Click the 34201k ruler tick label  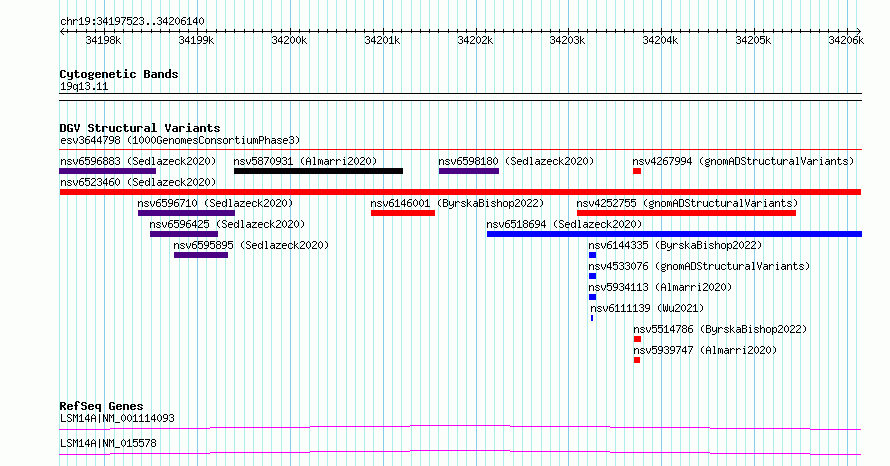click(x=382, y=40)
